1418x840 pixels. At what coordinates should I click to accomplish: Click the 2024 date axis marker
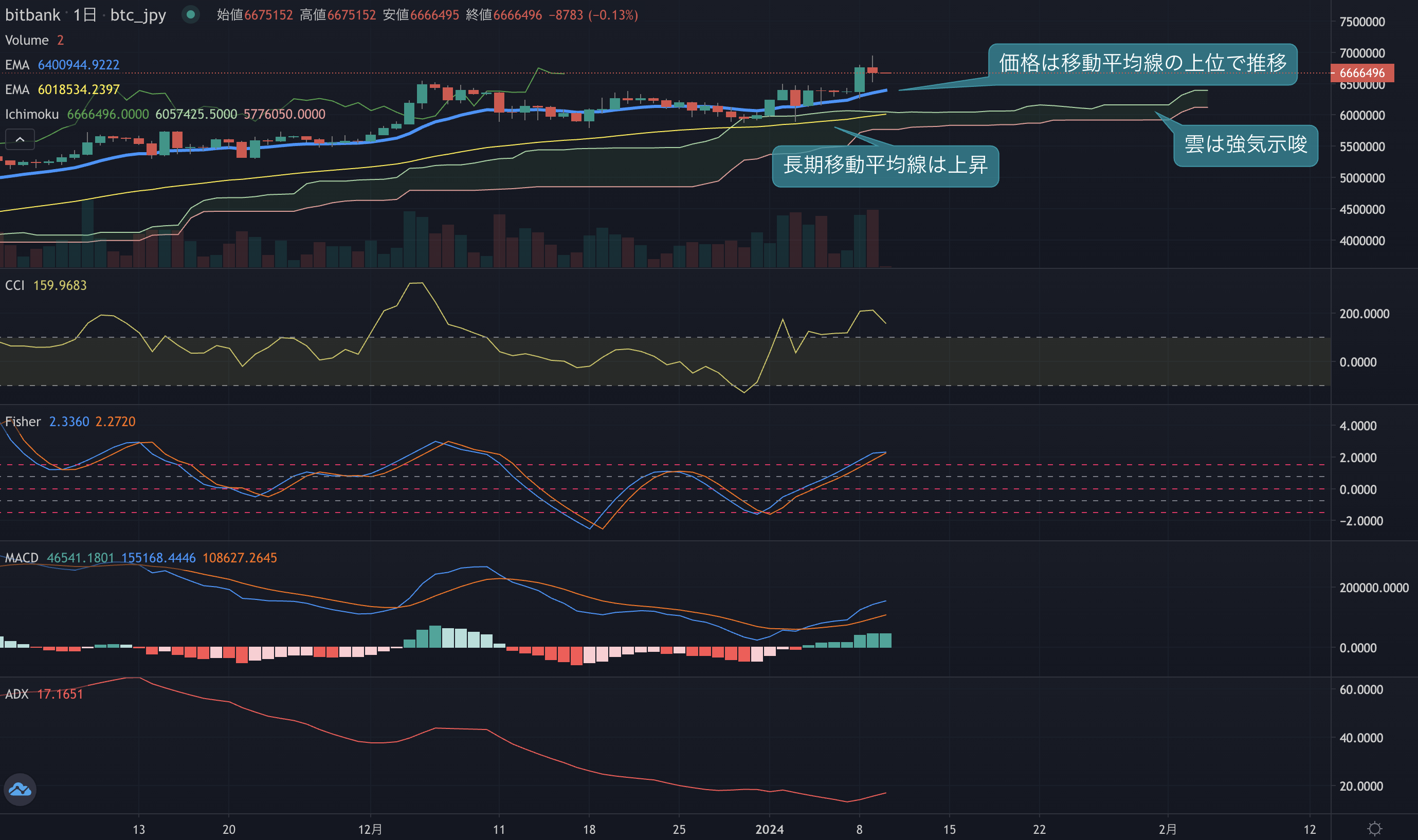(x=769, y=829)
